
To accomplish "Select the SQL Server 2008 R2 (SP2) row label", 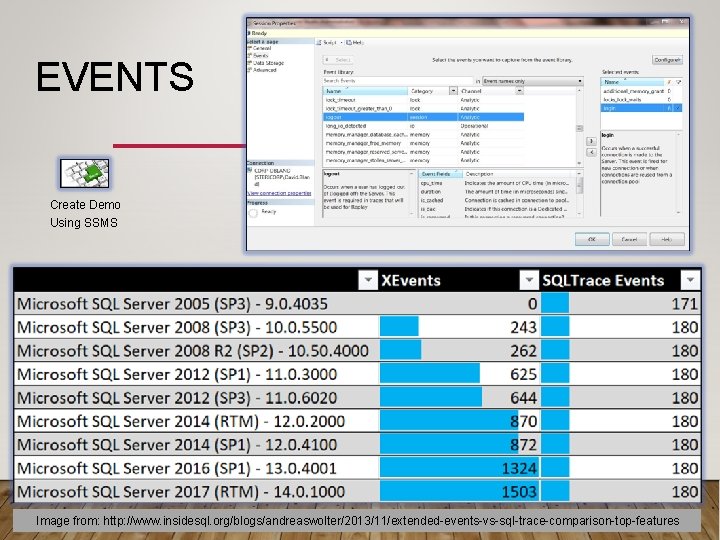I will (192, 350).
